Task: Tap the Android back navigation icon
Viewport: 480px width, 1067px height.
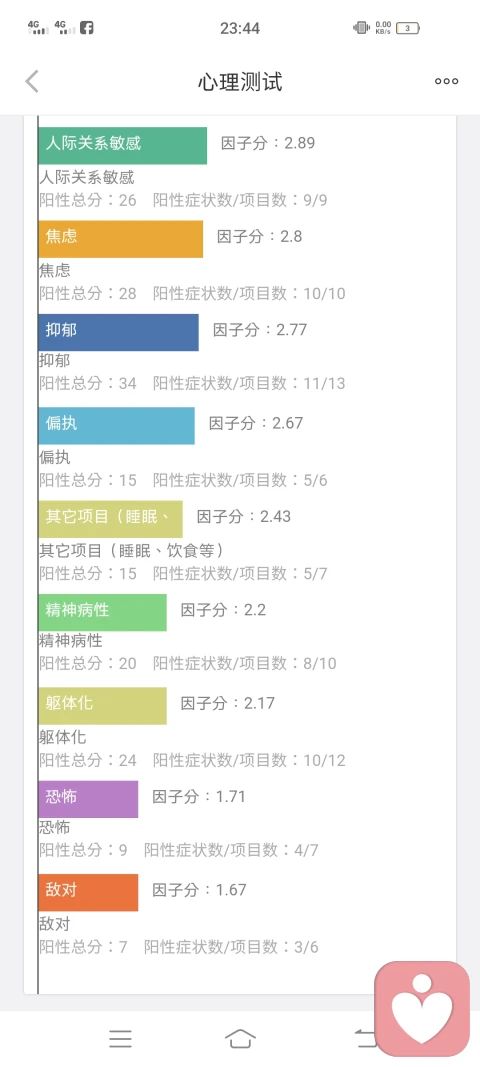Action: pos(364,1038)
